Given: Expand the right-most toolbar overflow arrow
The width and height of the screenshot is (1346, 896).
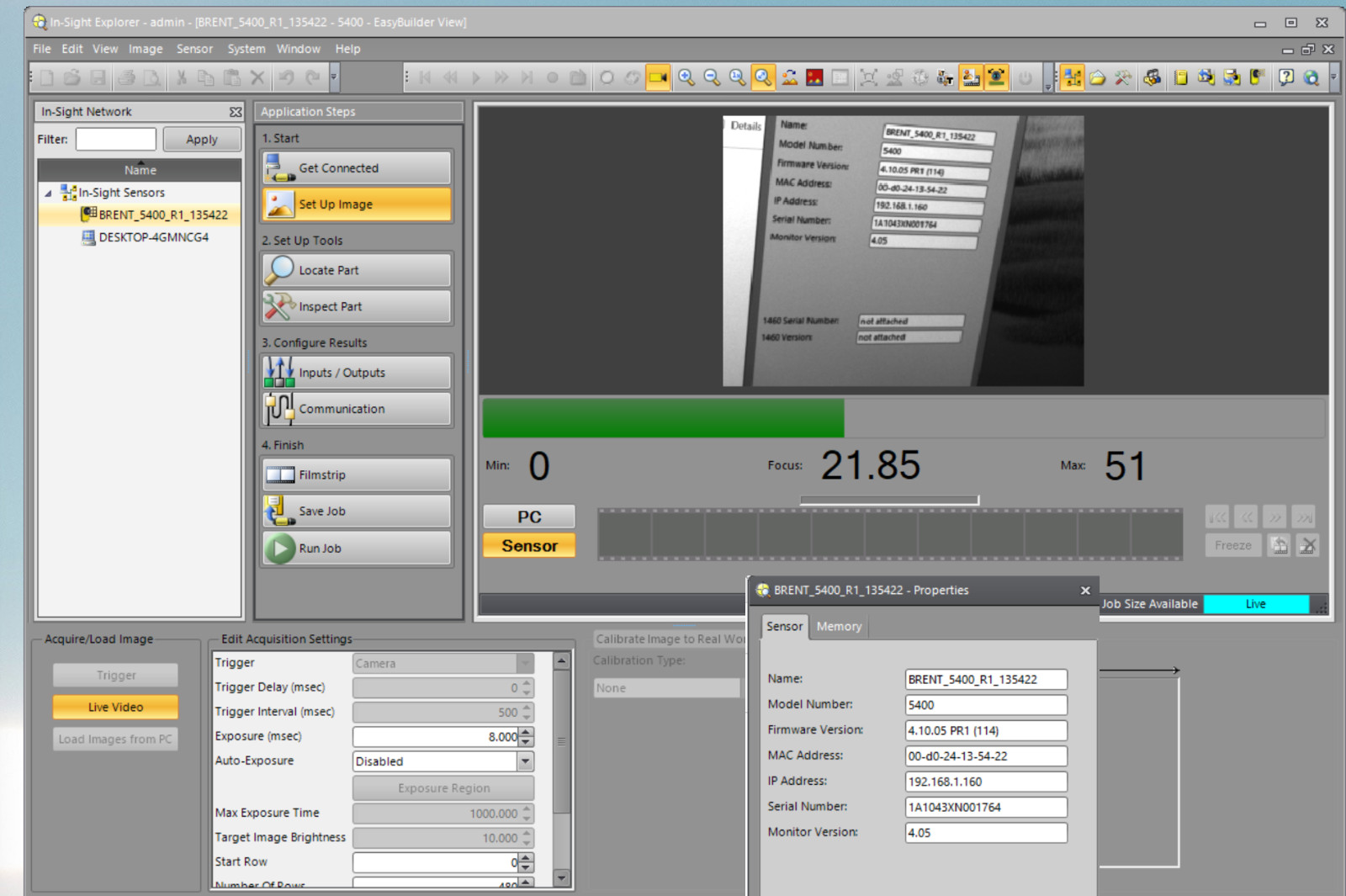Looking at the screenshot, I should 1333,78.
